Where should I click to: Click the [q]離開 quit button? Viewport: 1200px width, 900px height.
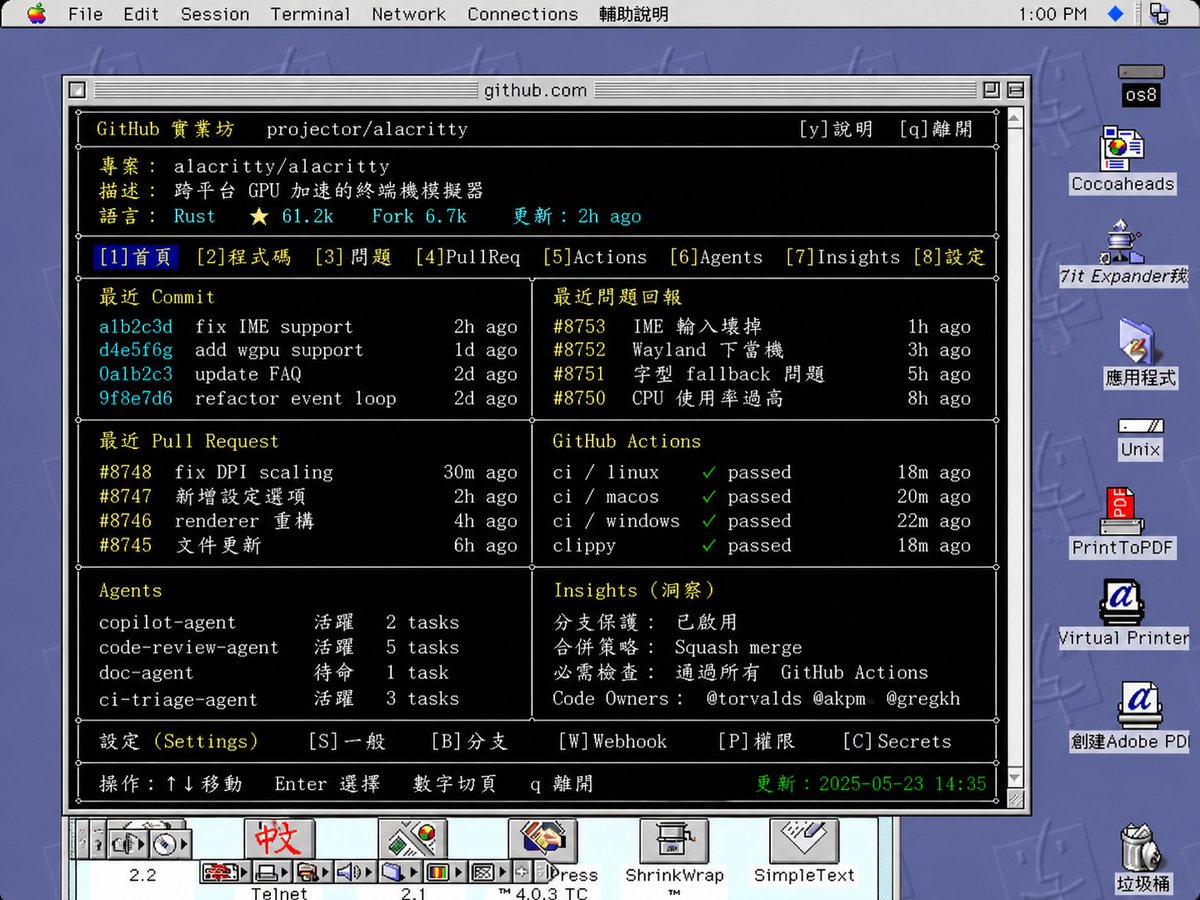click(x=935, y=129)
